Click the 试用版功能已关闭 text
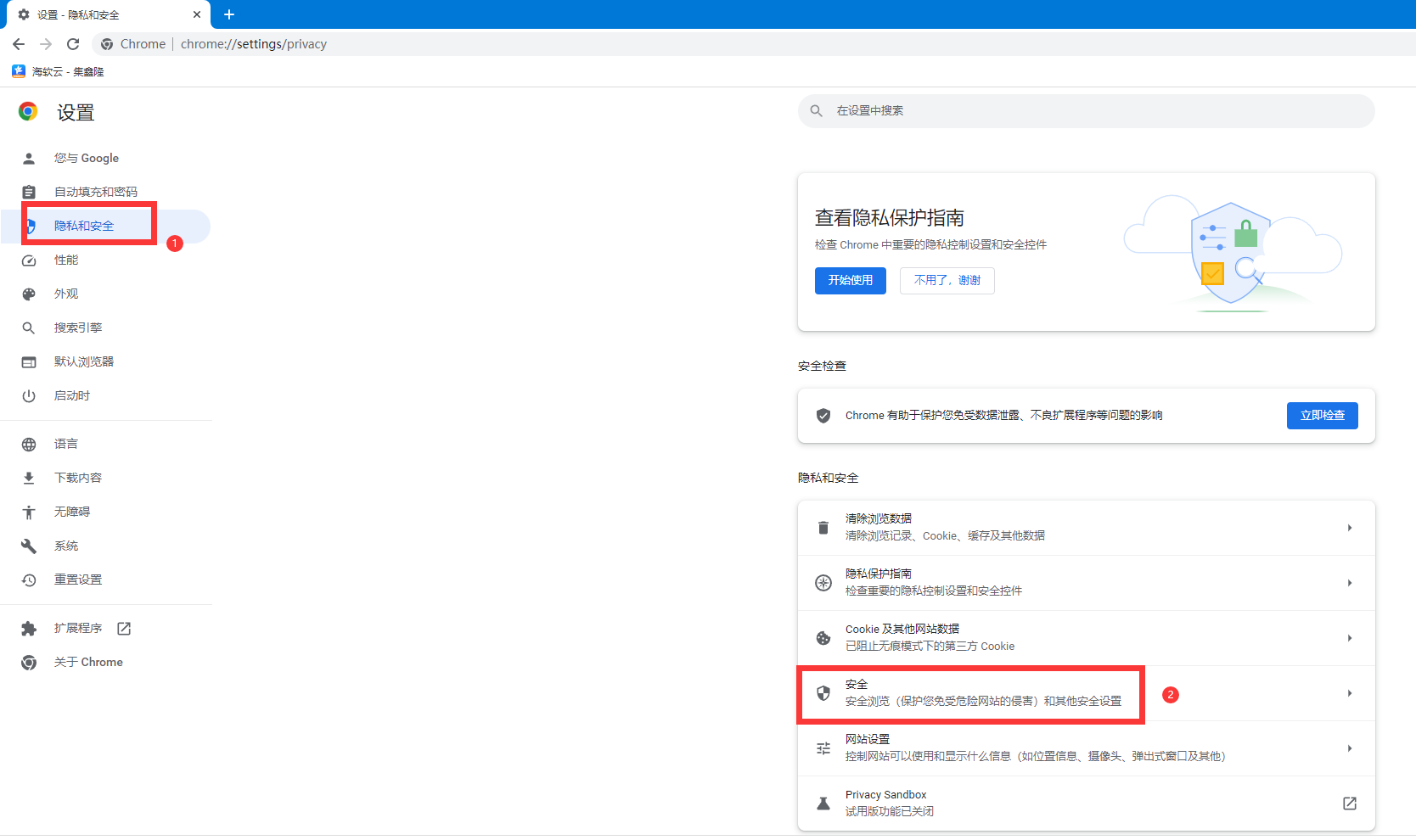The image size is (1416, 840). click(x=890, y=812)
